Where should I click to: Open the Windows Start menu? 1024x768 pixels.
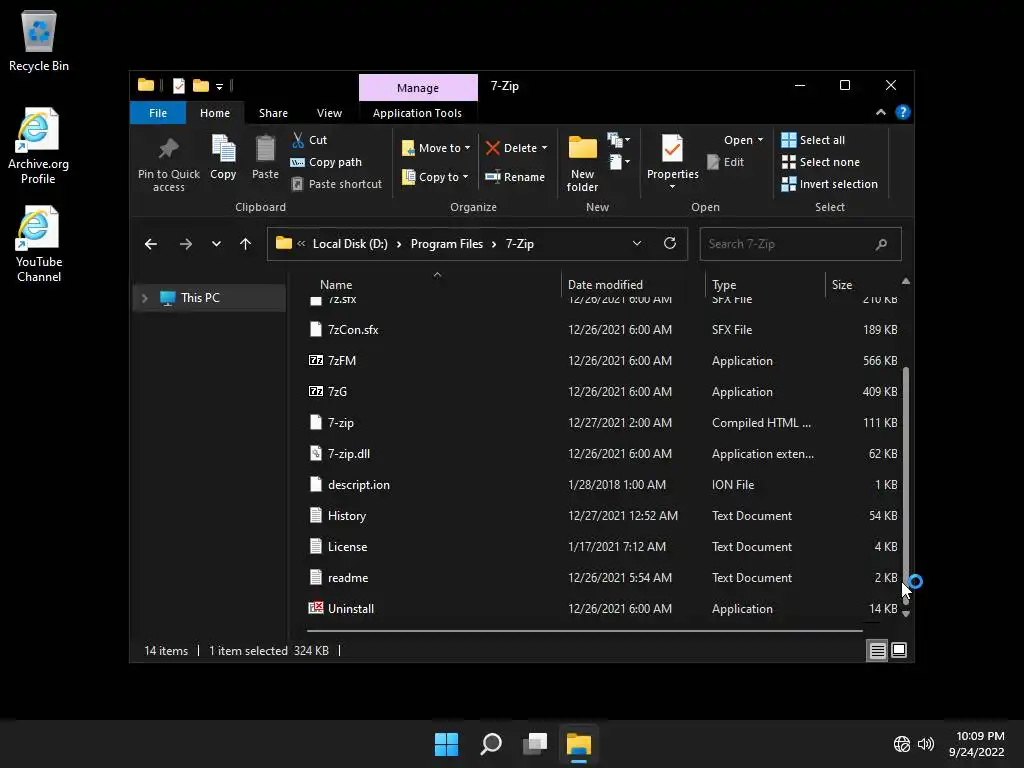coord(447,744)
